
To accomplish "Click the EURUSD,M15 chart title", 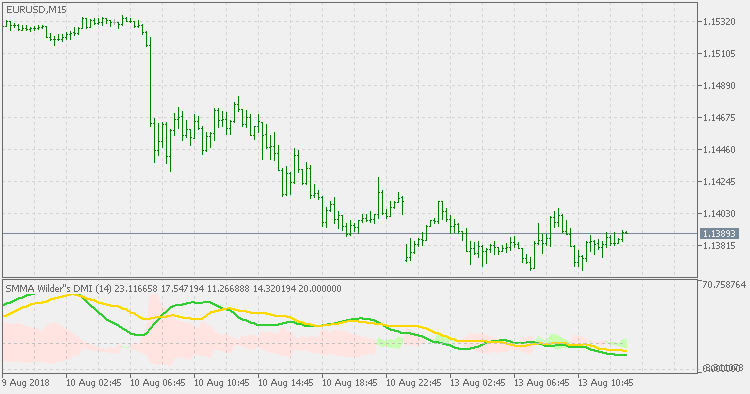I will 36,10.
